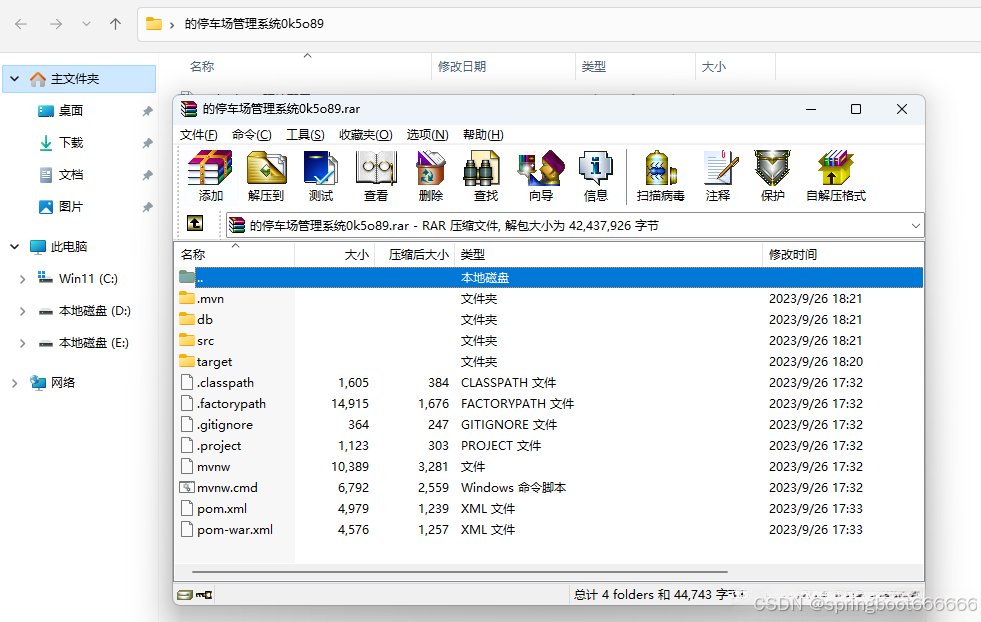Click the address bar breadcrumb chevron
Screen dimensions: 981x622
(x=171, y=25)
